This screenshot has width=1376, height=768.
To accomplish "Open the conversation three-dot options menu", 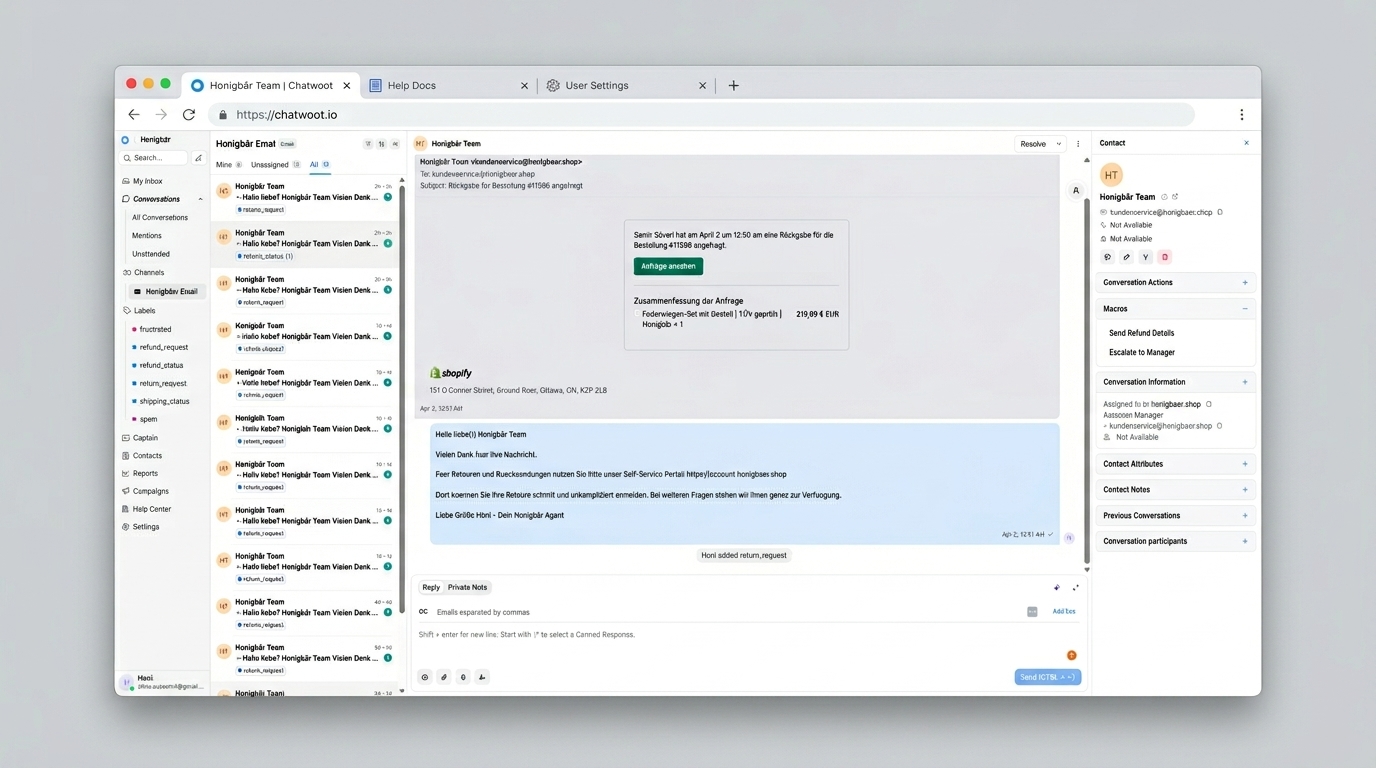I will coord(1078,144).
